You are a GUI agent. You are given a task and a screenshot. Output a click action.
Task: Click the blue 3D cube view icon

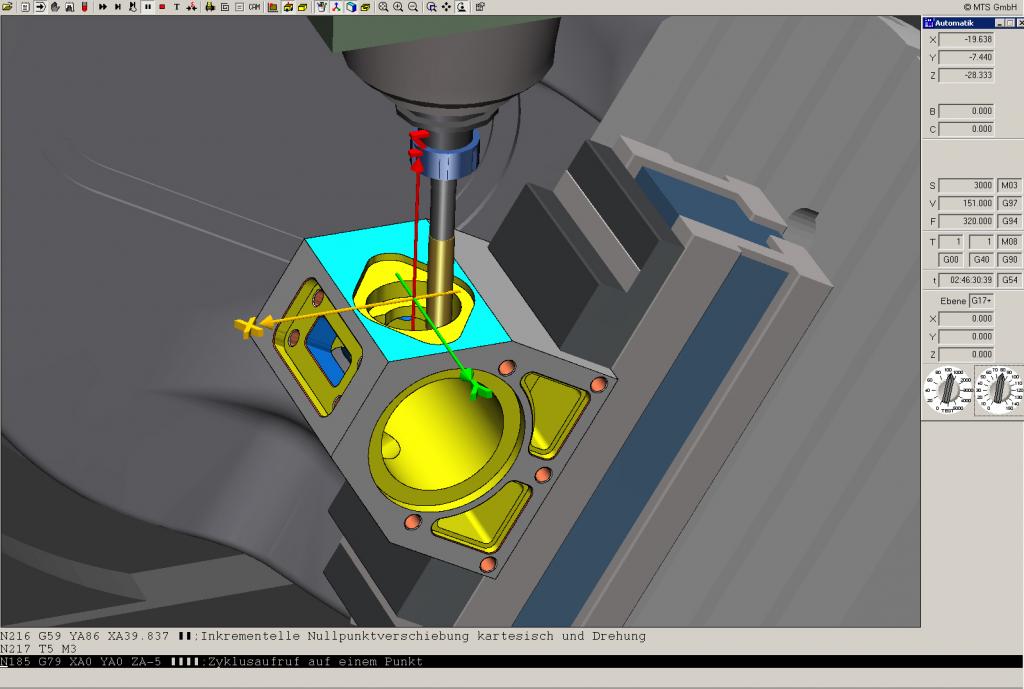351,7
